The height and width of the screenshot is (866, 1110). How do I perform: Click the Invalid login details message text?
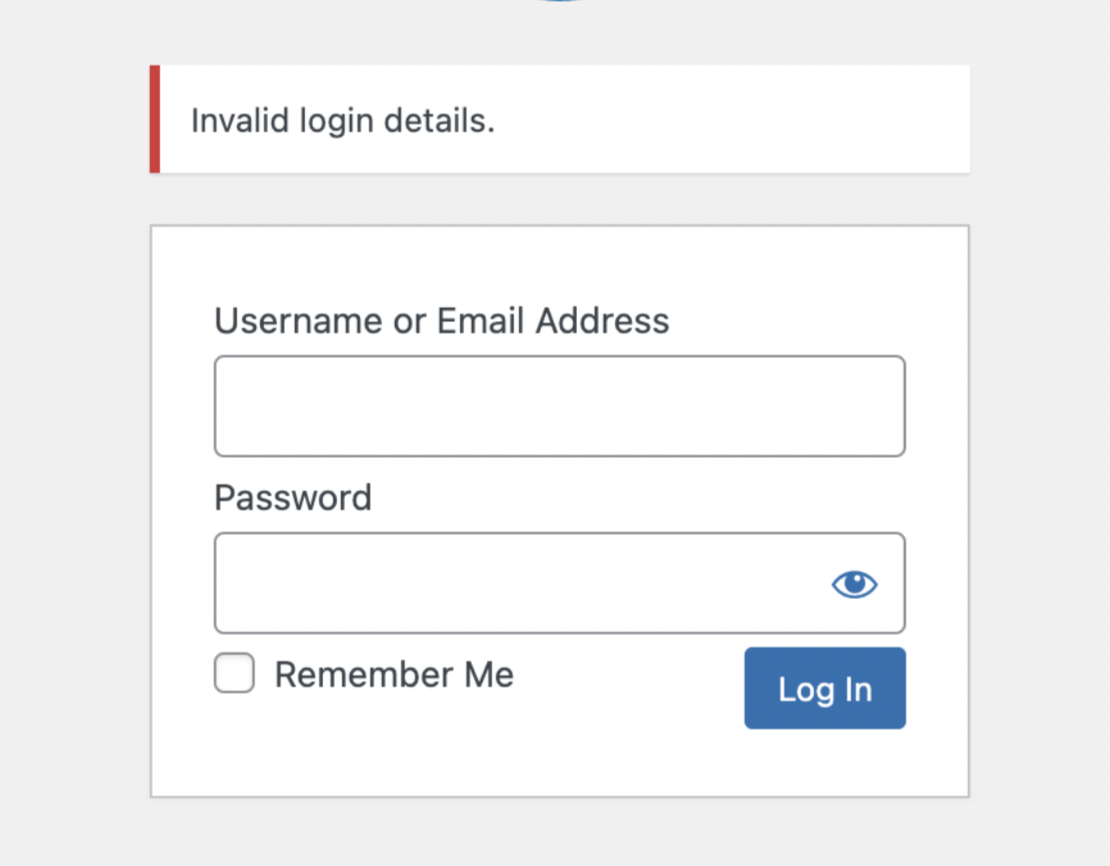(x=343, y=120)
